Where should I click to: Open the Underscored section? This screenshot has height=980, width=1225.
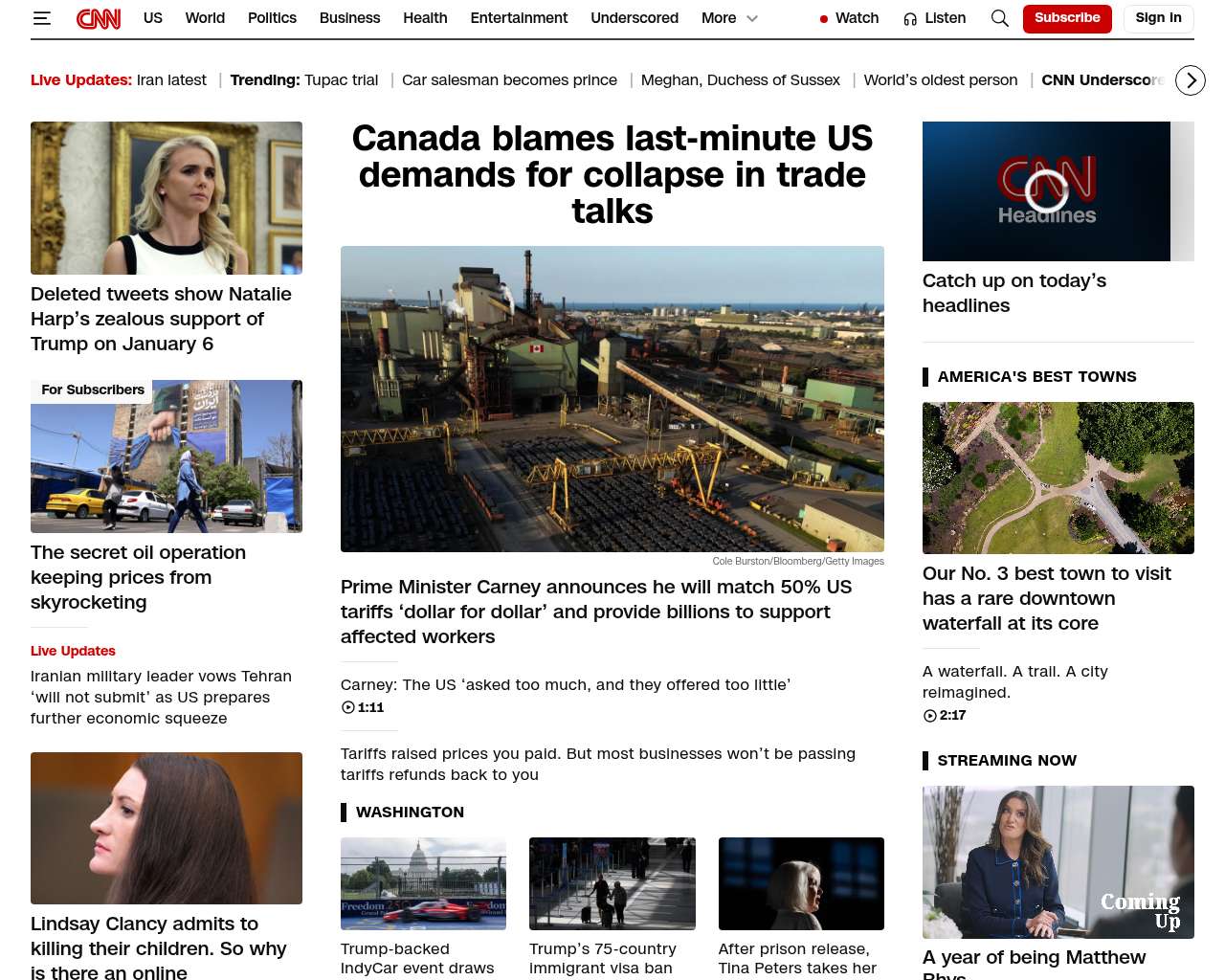click(x=635, y=18)
